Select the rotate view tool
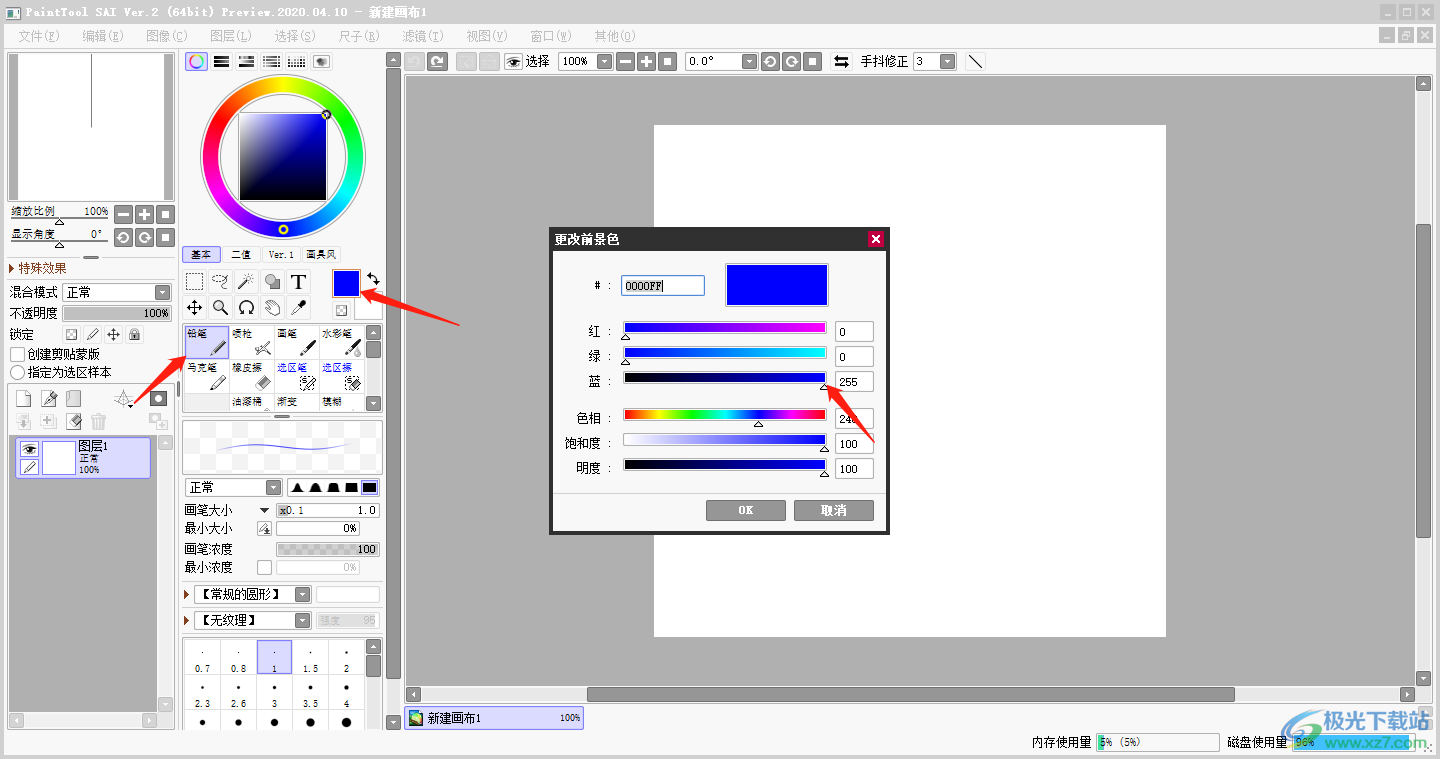 pyautogui.click(x=246, y=308)
